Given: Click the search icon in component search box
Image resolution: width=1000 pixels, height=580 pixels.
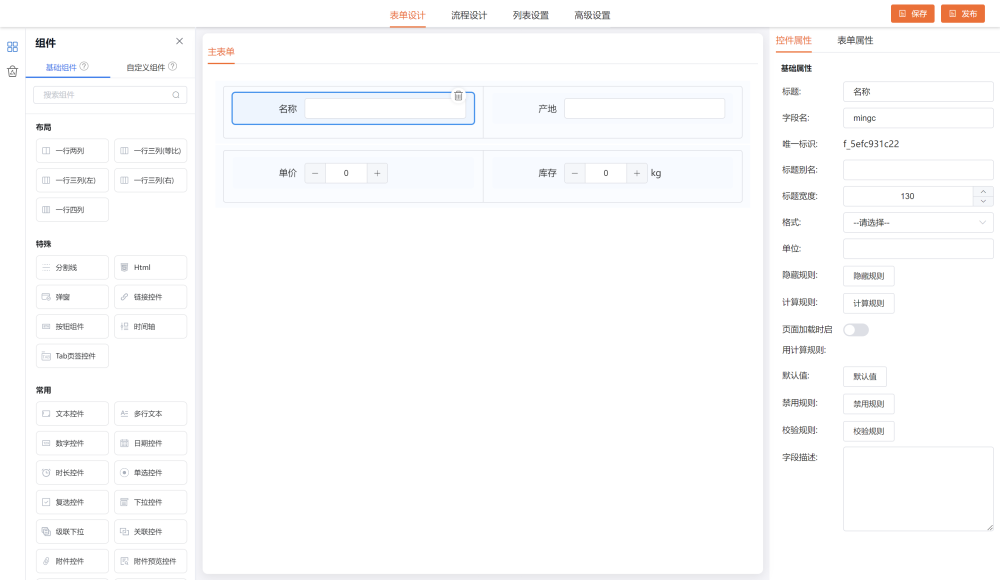Looking at the screenshot, I should [x=176, y=95].
